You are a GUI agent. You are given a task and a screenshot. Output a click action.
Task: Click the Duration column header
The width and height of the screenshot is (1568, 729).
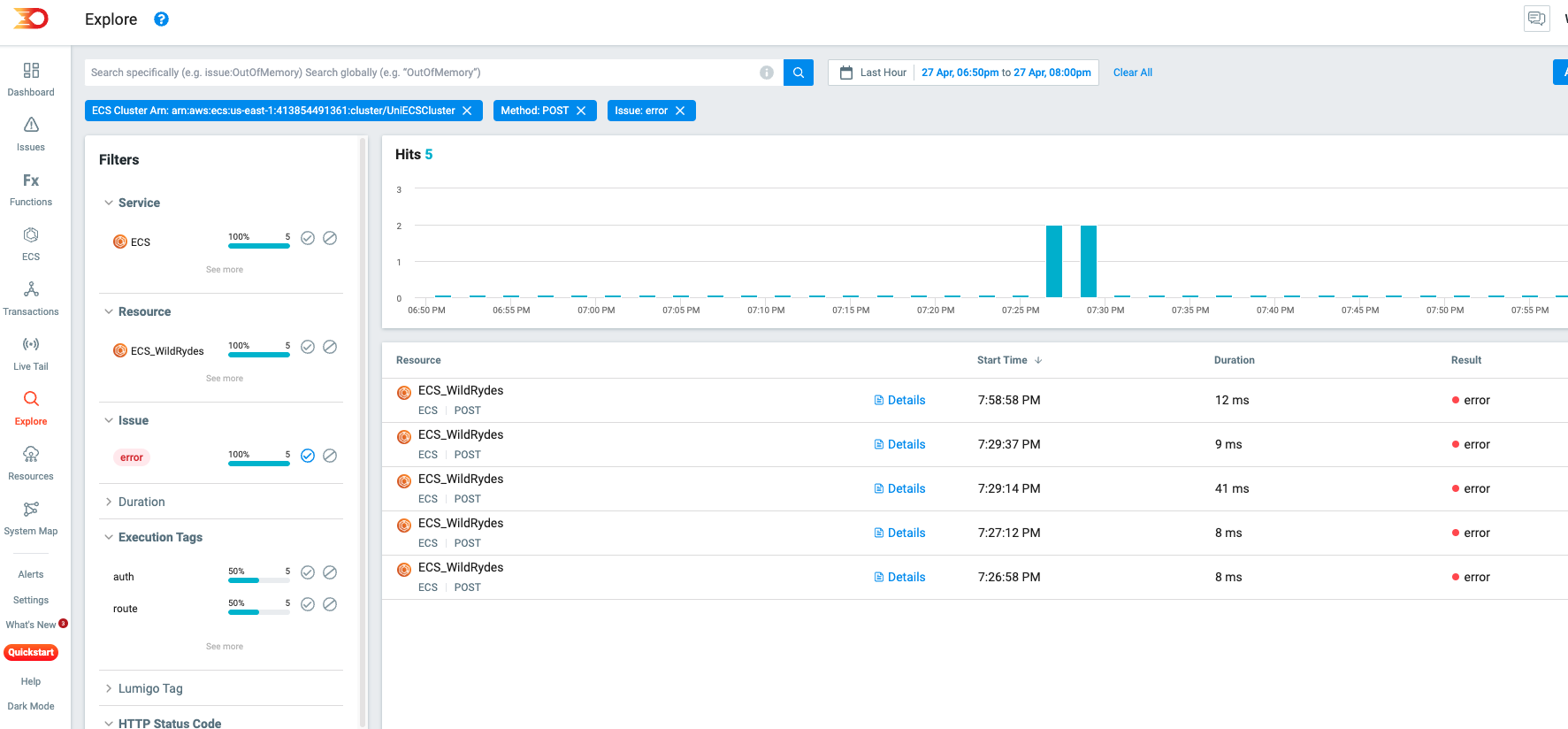[x=1234, y=360]
